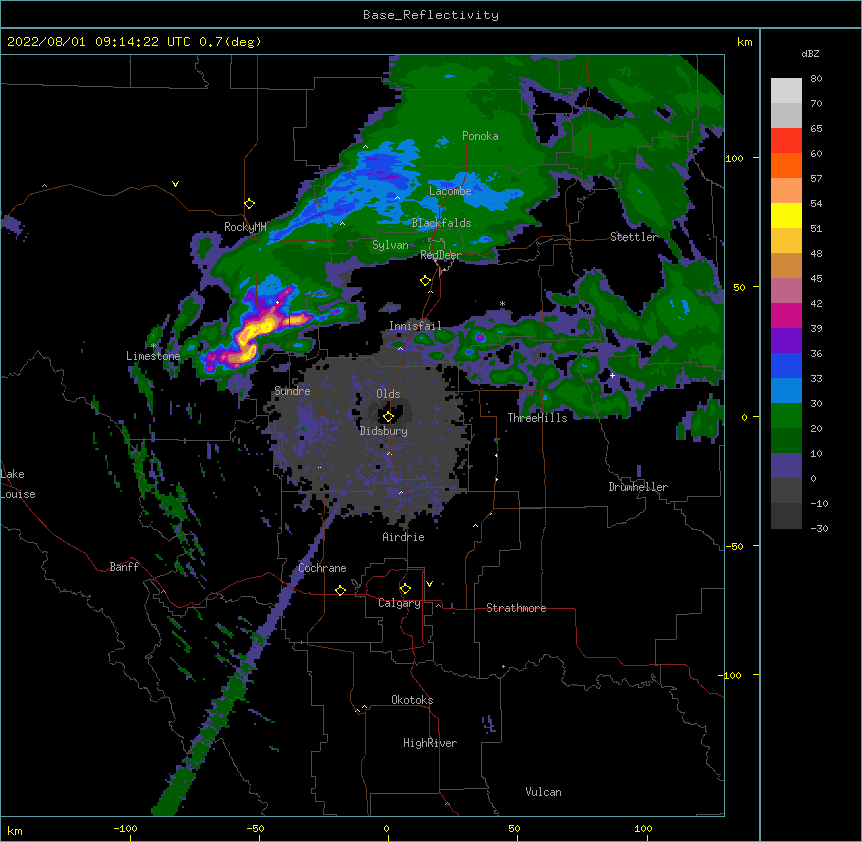Click the radar site diamond between Olds and Didsbury

click(389, 416)
